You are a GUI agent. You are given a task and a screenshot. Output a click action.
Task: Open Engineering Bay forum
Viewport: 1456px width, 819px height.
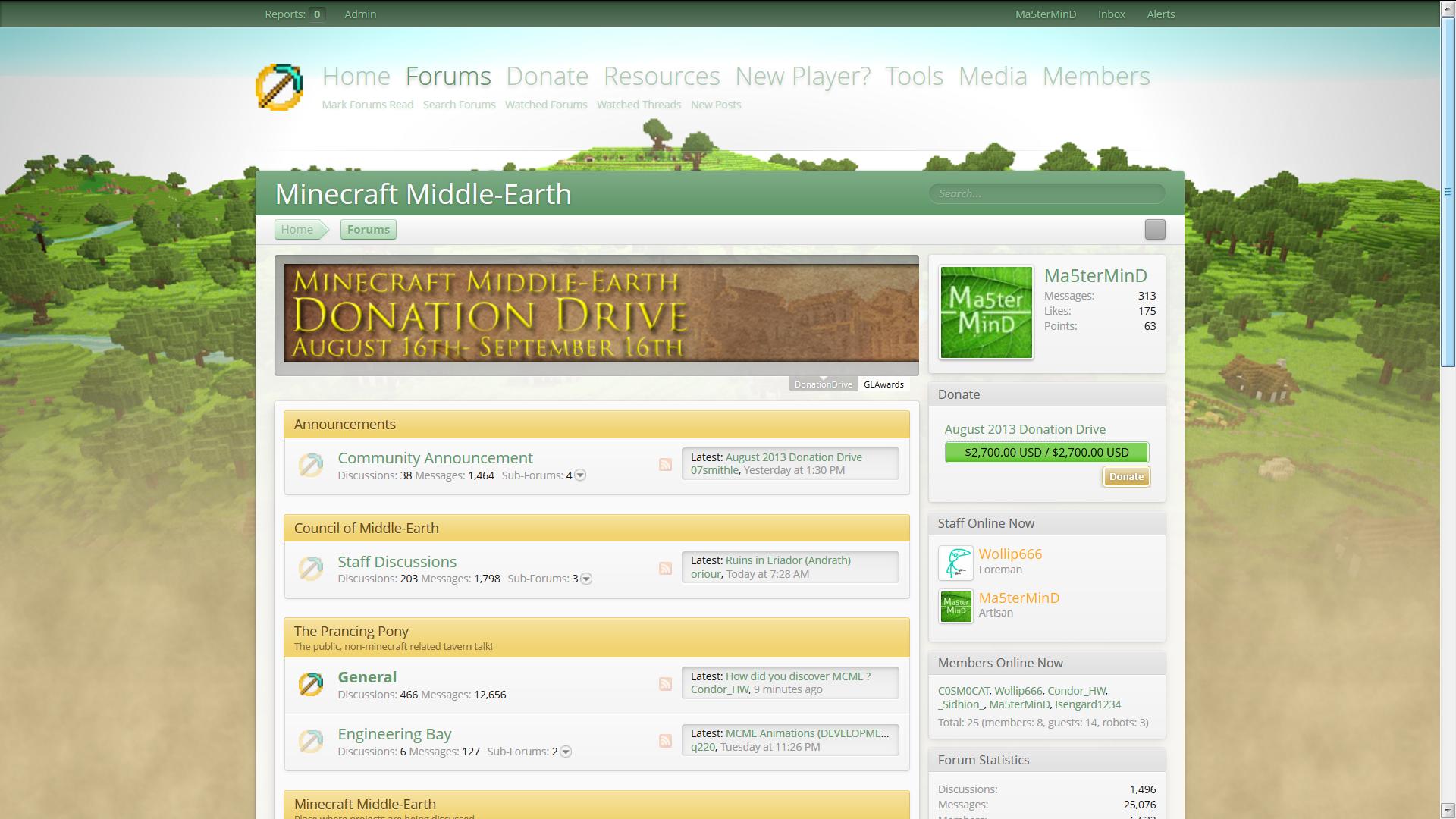(394, 734)
